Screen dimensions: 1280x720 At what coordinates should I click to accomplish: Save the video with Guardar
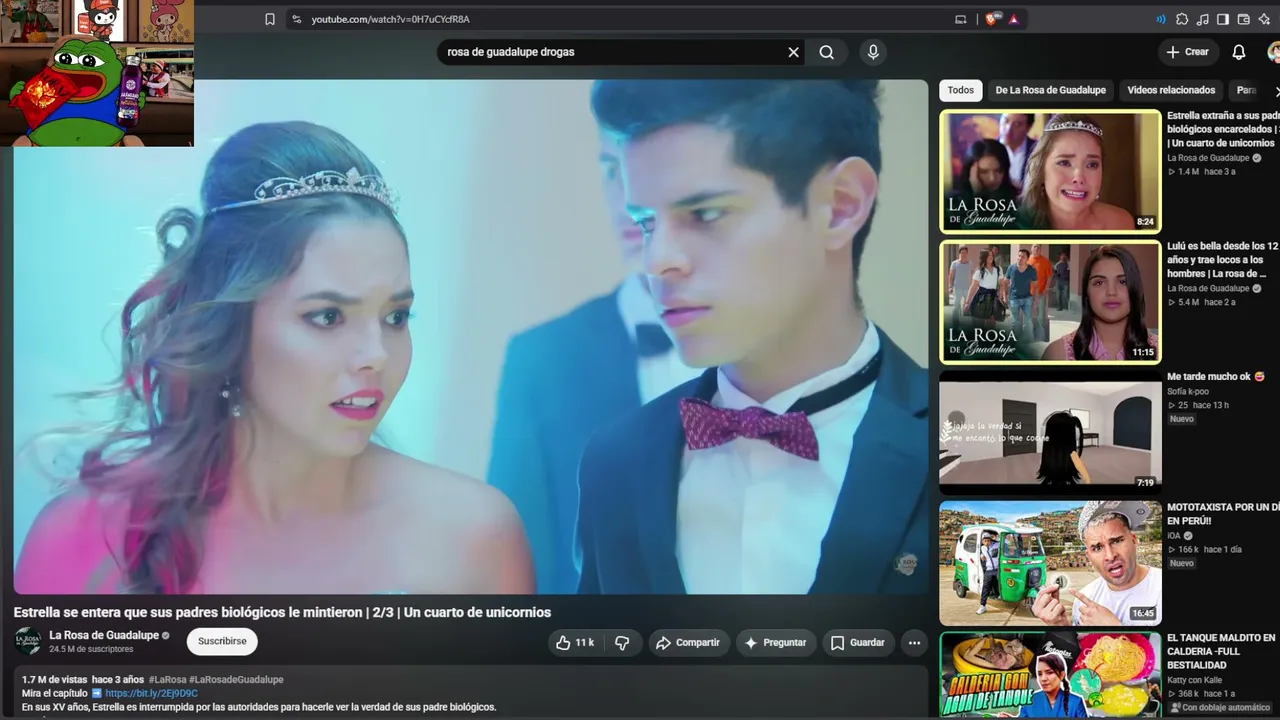(x=858, y=643)
